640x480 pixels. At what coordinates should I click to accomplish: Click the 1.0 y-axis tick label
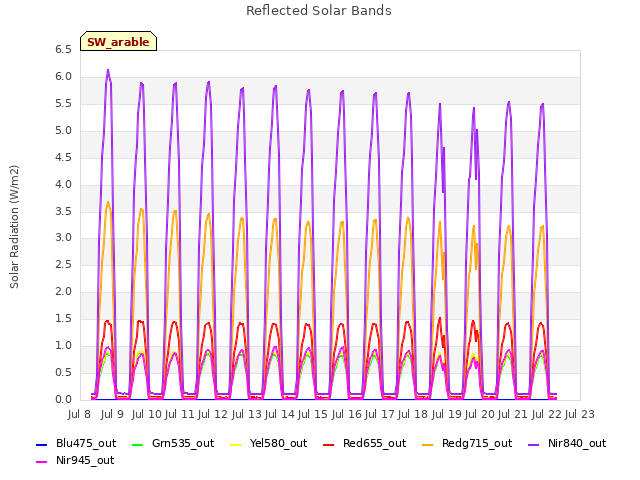click(x=63, y=345)
